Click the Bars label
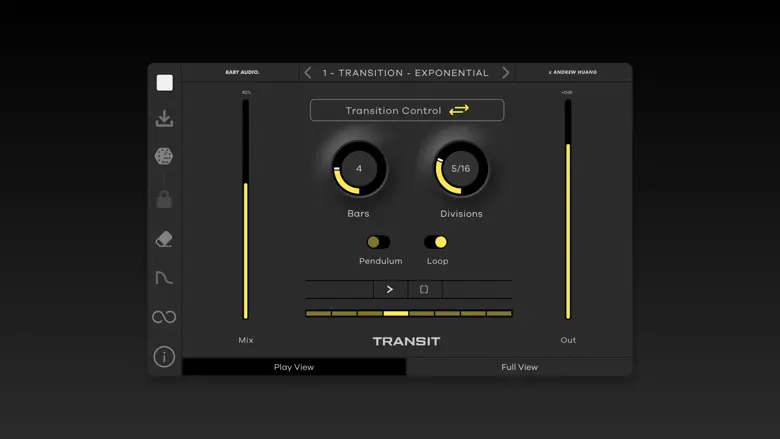 click(358, 213)
